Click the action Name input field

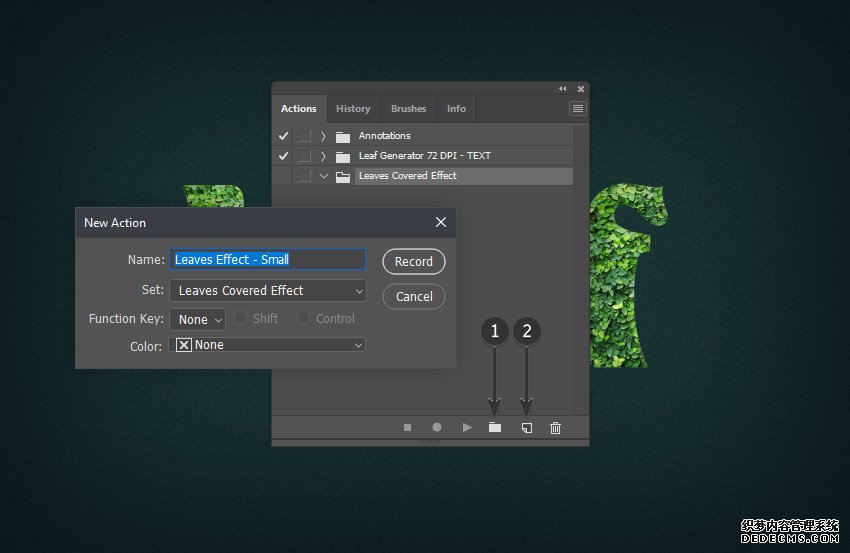click(x=268, y=259)
